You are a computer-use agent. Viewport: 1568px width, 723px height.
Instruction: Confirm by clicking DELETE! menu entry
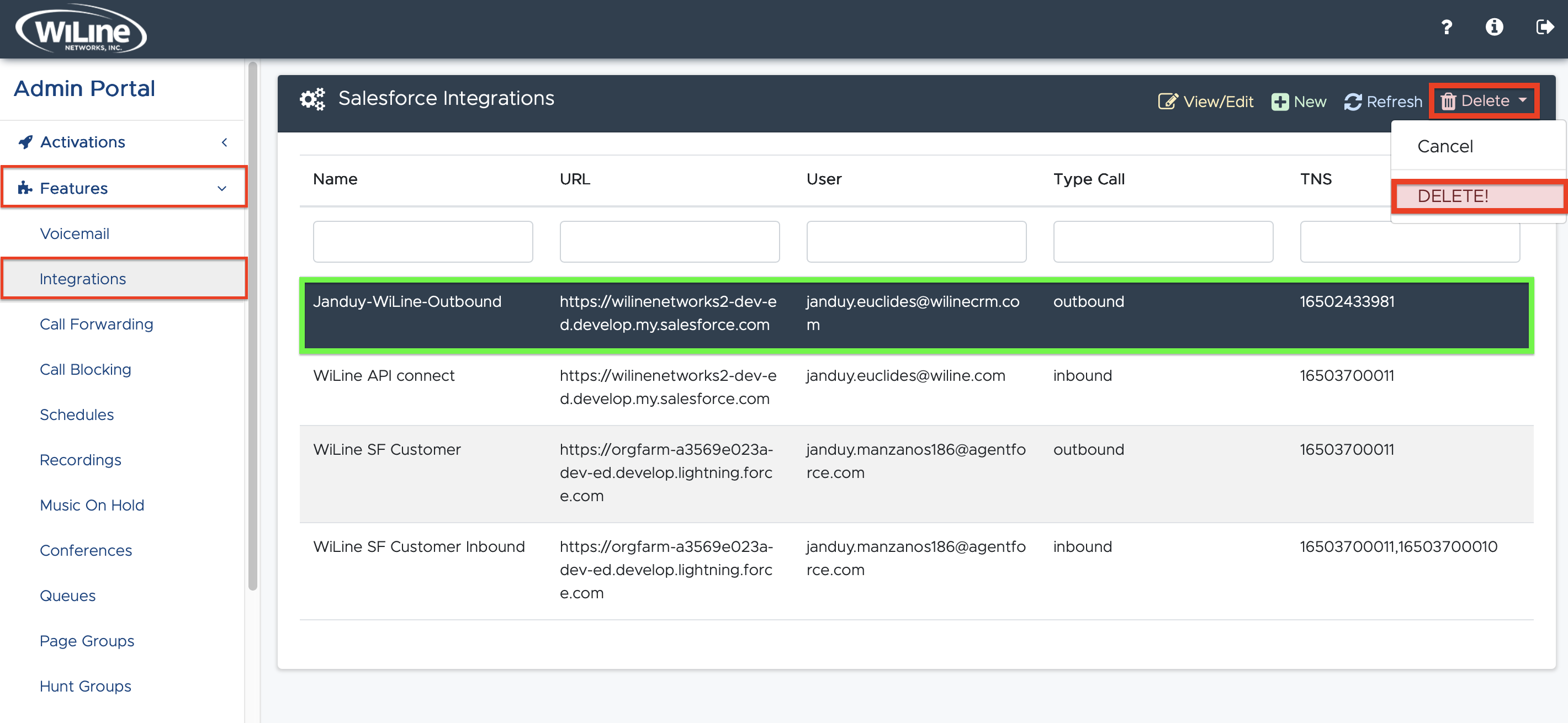tap(1454, 195)
